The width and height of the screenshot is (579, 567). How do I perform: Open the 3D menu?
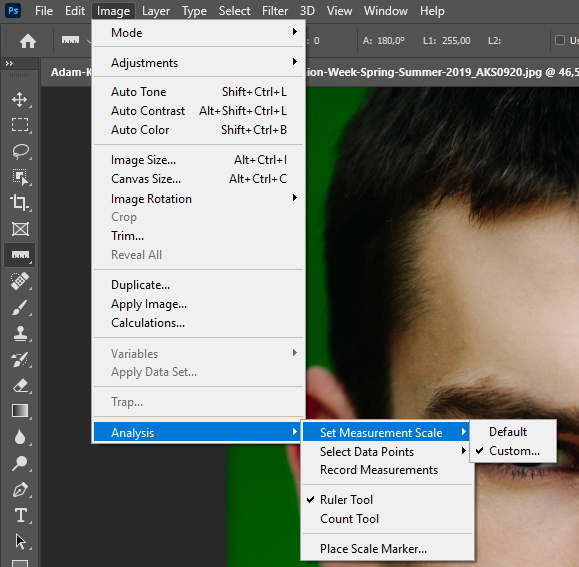pyautogui.click(x=307, y=11)
